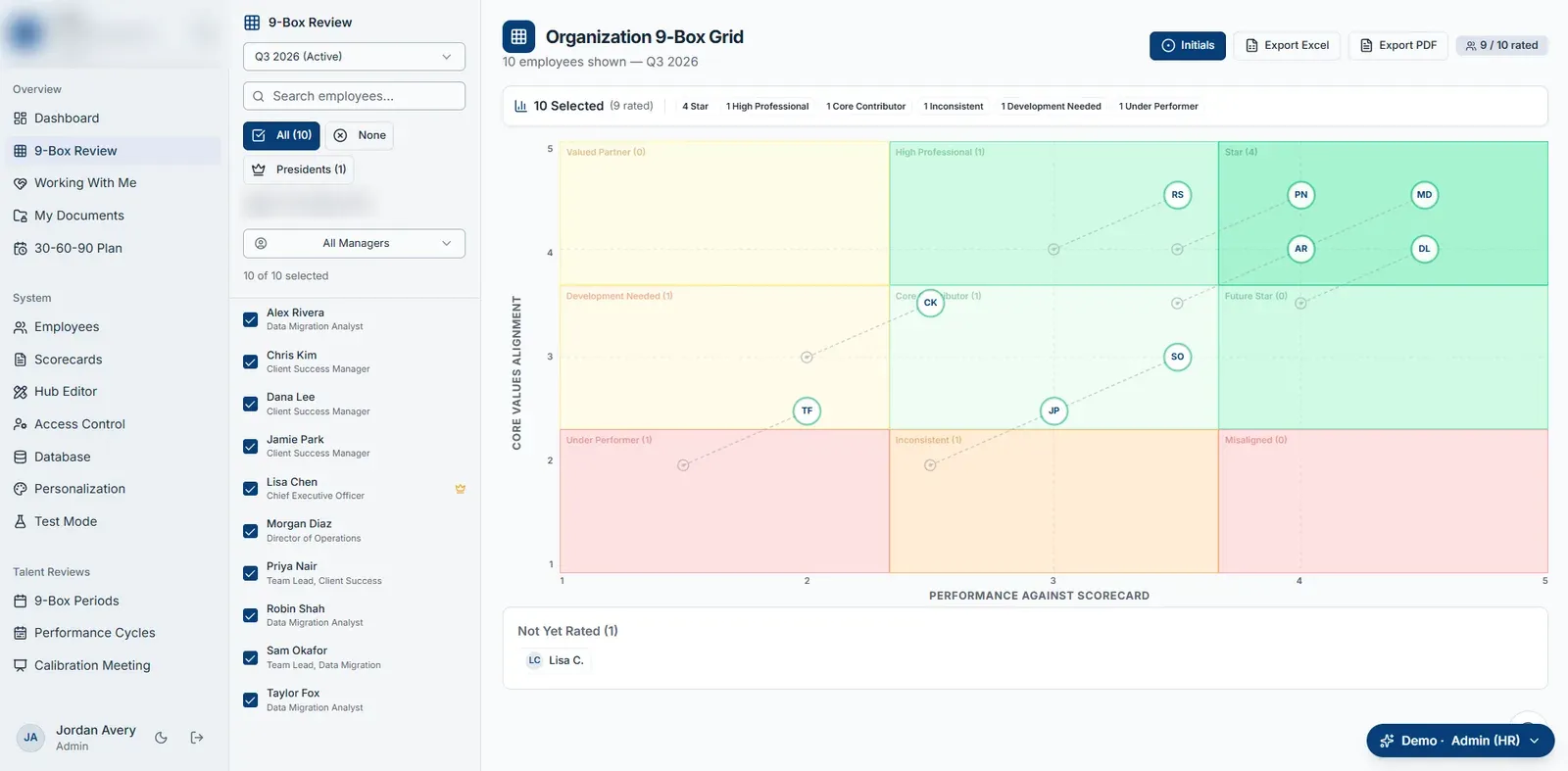Image resolution: width=1568 pixels, height=771 pixels.
Task: Toggle Sam Okafor checkbox
Action: click(x=251, y=657)
